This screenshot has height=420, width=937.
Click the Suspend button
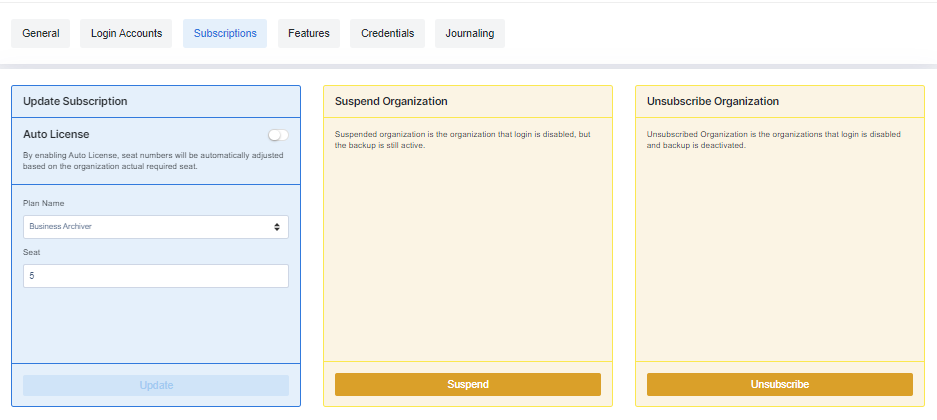coord(468,385)
